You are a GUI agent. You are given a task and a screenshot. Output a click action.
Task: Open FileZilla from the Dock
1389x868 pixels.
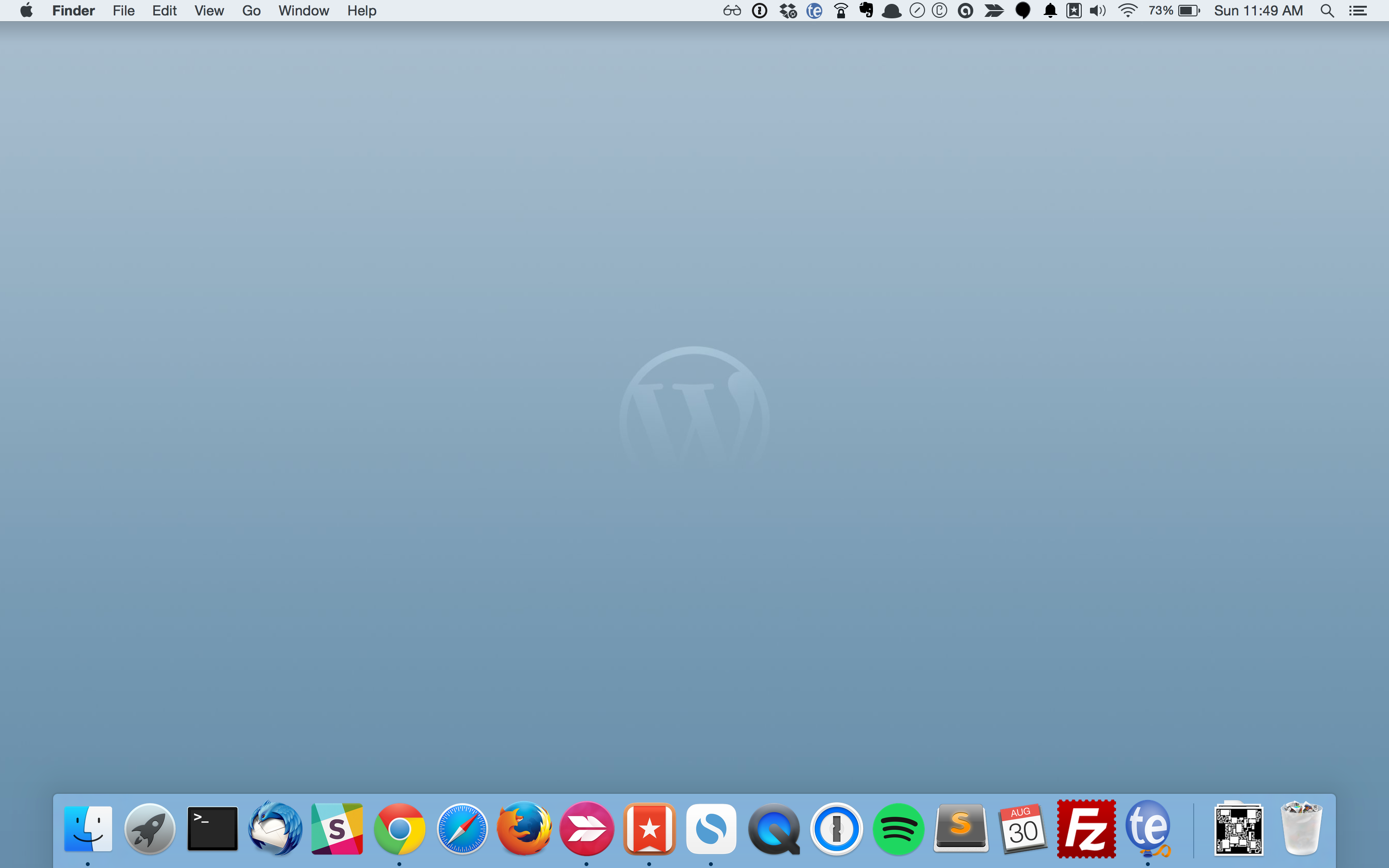(1086, 829)
